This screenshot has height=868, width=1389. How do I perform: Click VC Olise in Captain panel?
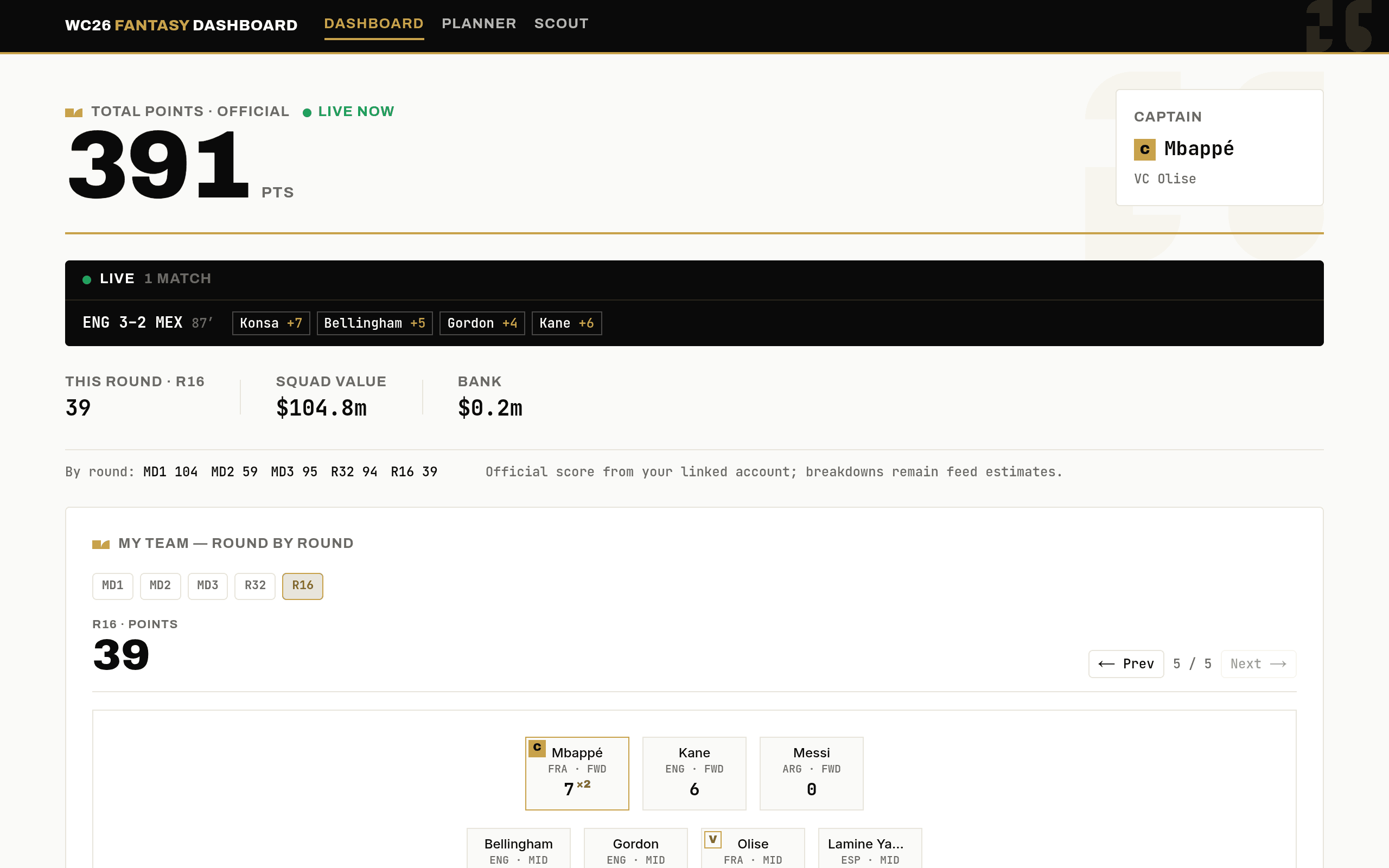coord(1164,179)
